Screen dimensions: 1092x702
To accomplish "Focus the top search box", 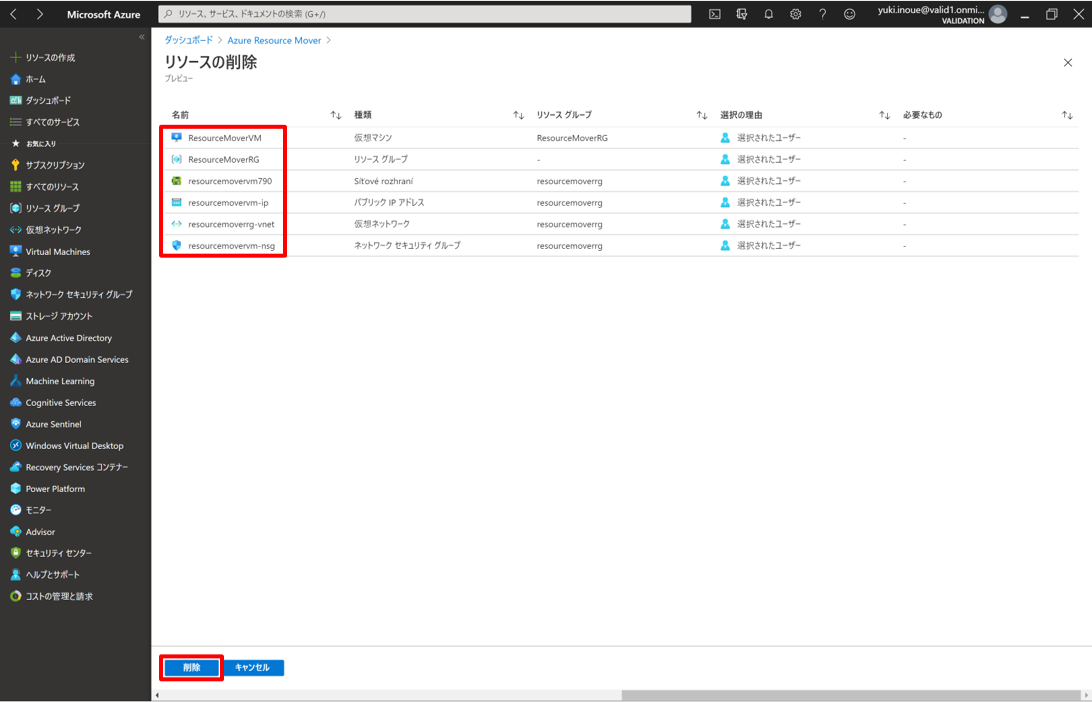I will [x=425, y=14].
